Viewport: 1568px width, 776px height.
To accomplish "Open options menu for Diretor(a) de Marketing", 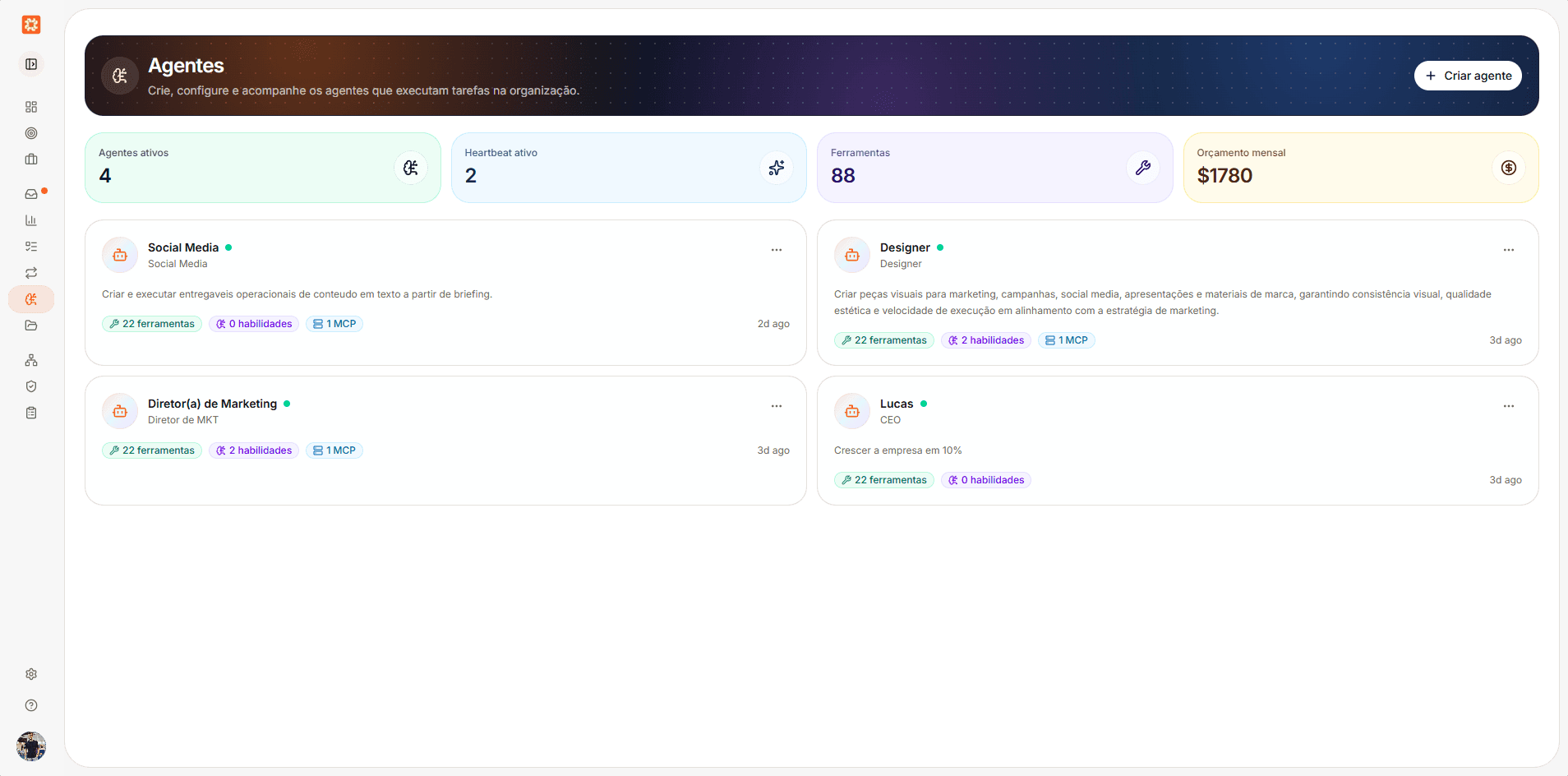I will tap(777, 406).
